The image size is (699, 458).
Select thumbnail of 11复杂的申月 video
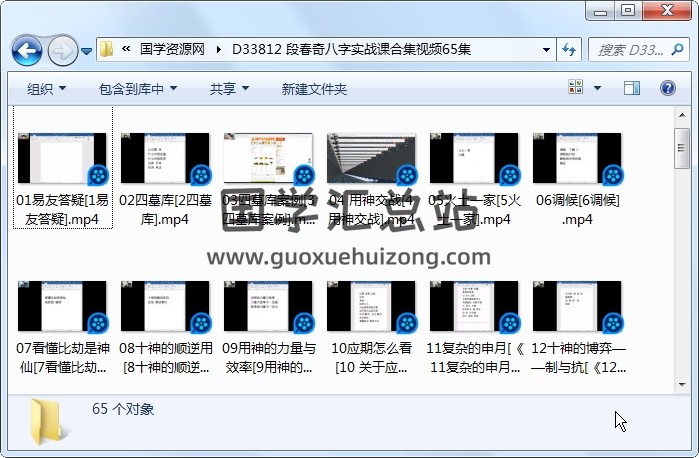click(474, 306)
